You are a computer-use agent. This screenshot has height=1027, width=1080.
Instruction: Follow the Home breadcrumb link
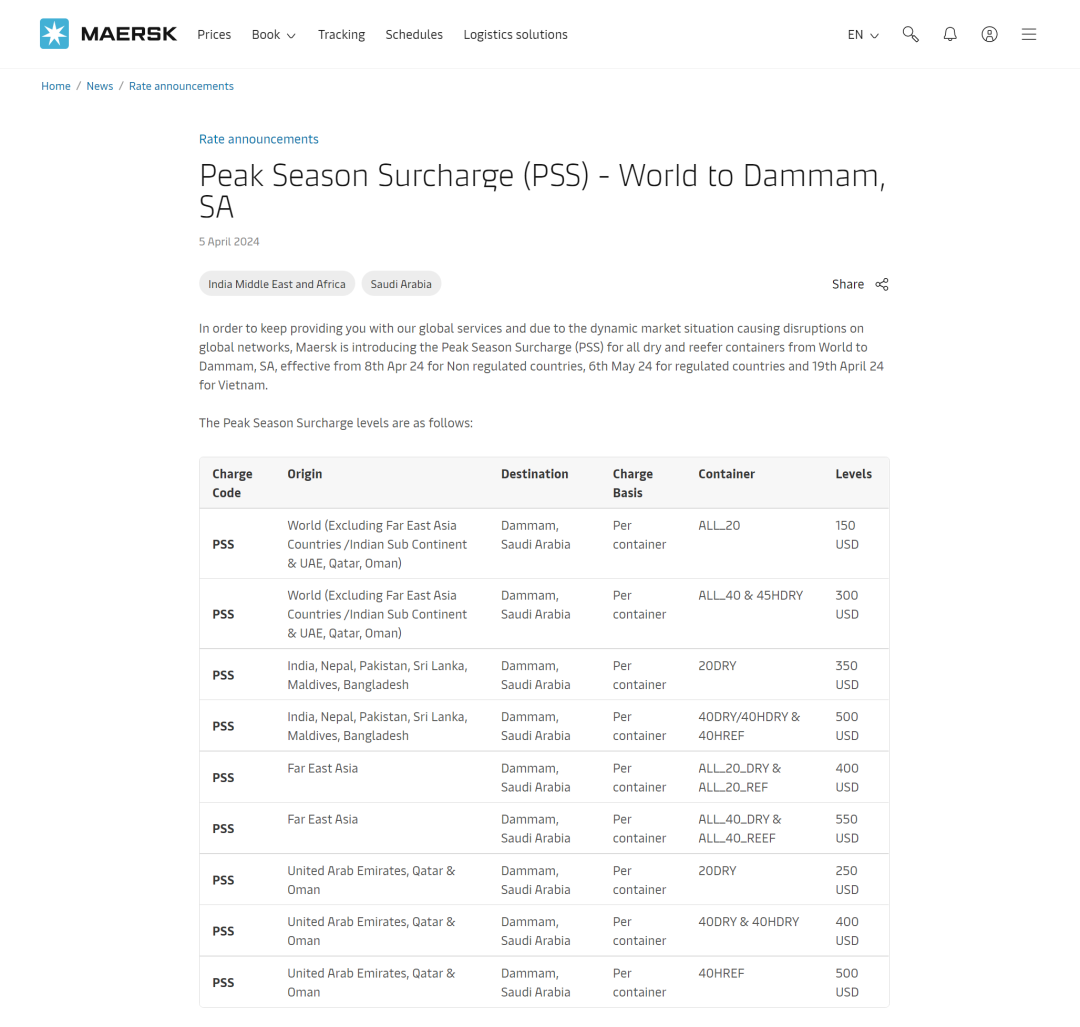pos(56,86)
